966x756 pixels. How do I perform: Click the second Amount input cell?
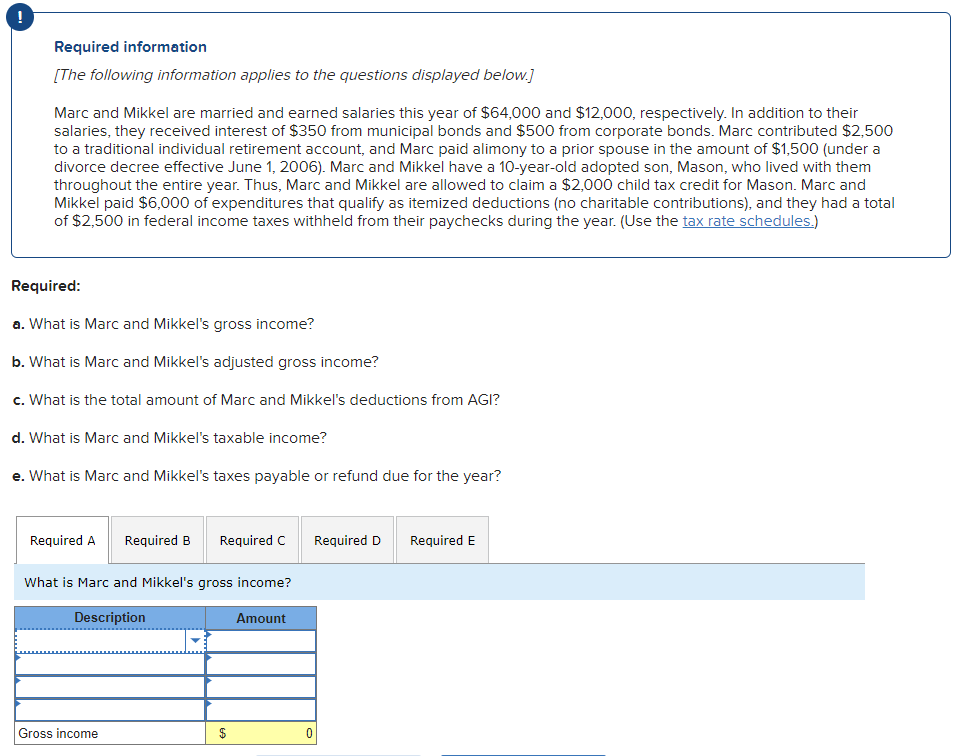click(261, 663)
